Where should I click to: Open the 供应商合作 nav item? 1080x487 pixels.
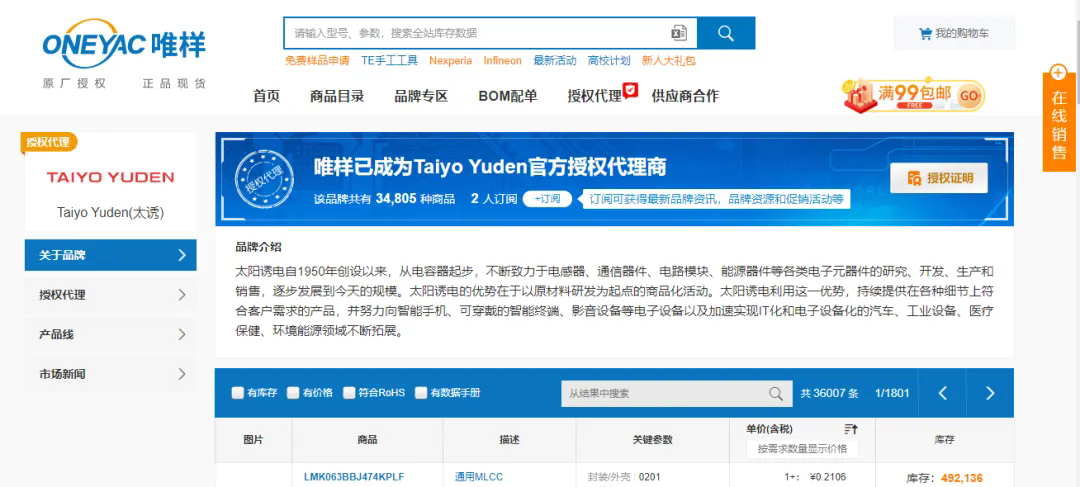(x=685, y=96)
